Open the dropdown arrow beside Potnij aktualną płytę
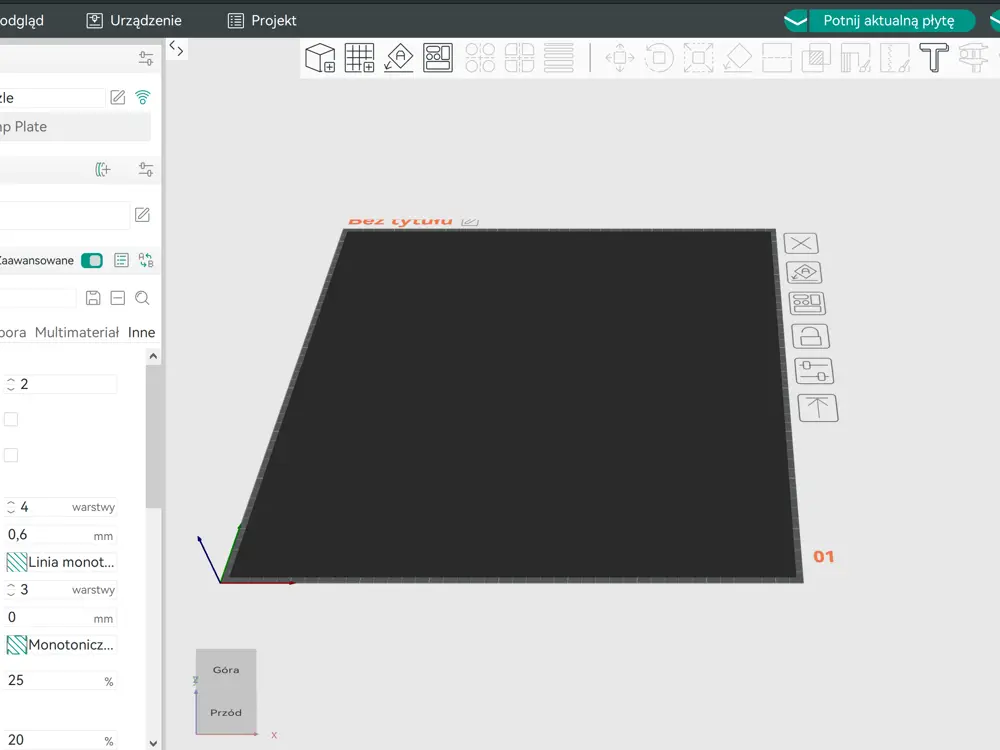 [x=795, y=20]
